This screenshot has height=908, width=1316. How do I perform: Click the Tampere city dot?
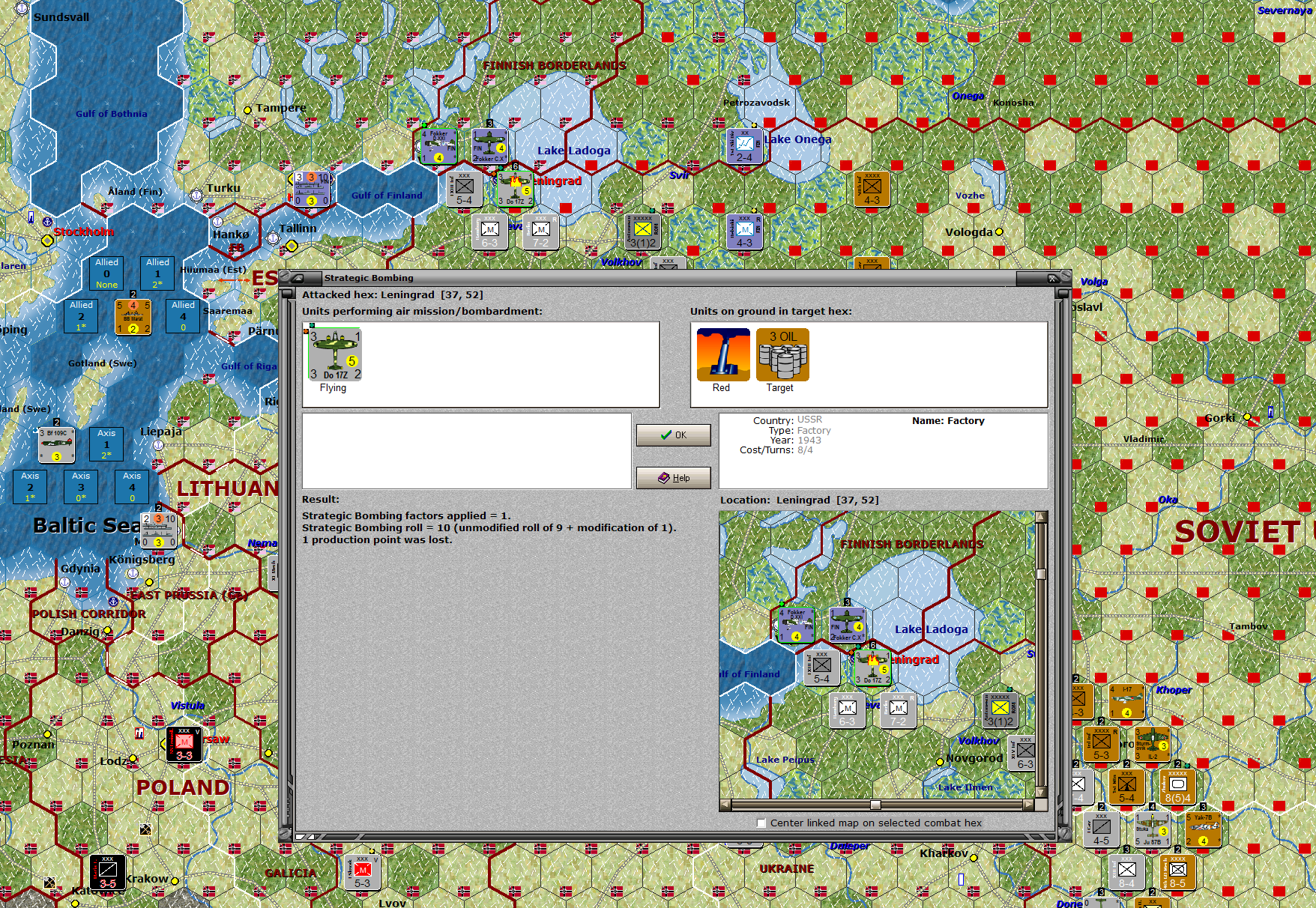click(247, 110)
